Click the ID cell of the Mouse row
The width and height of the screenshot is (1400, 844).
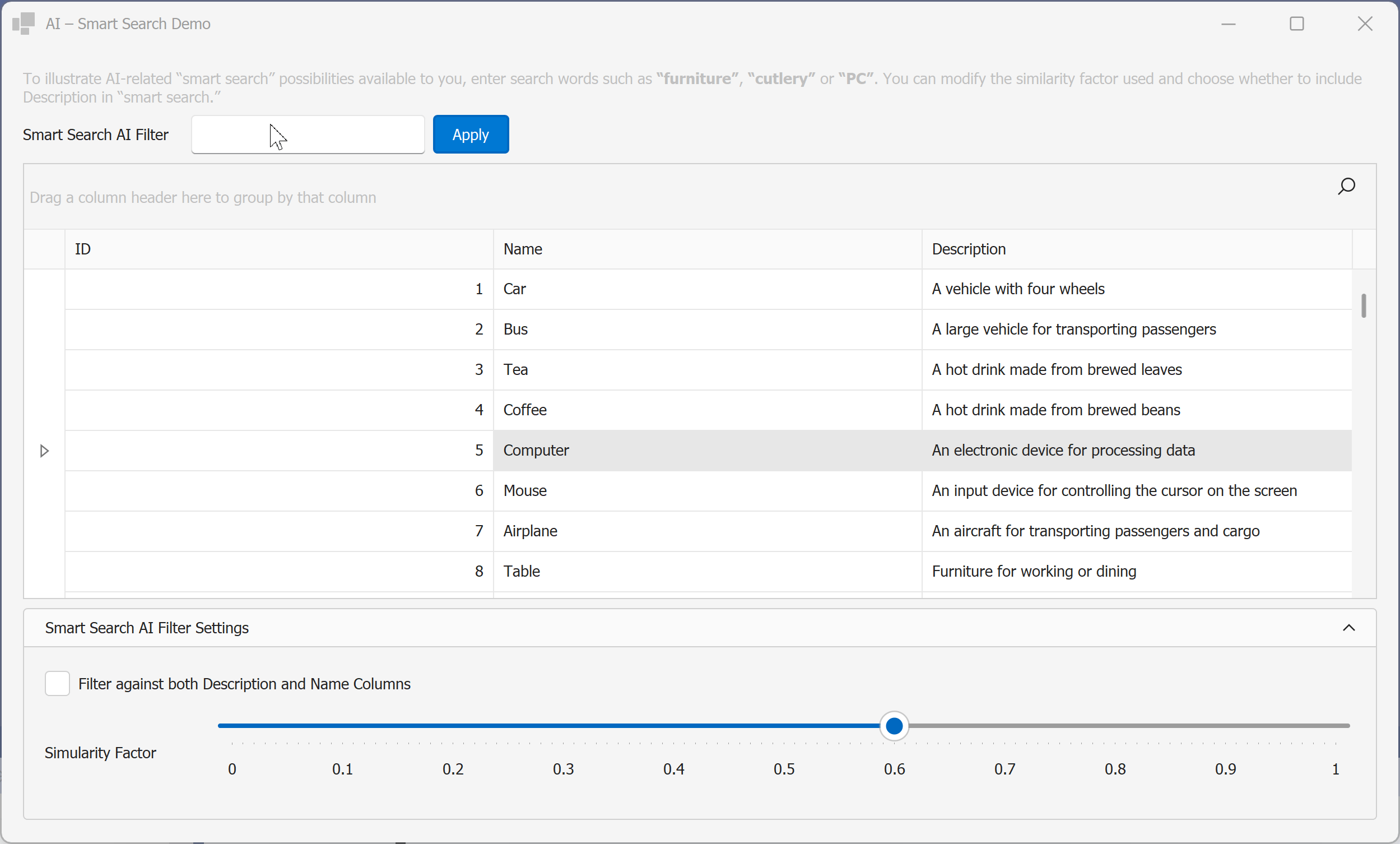click(x=279, y=491)
